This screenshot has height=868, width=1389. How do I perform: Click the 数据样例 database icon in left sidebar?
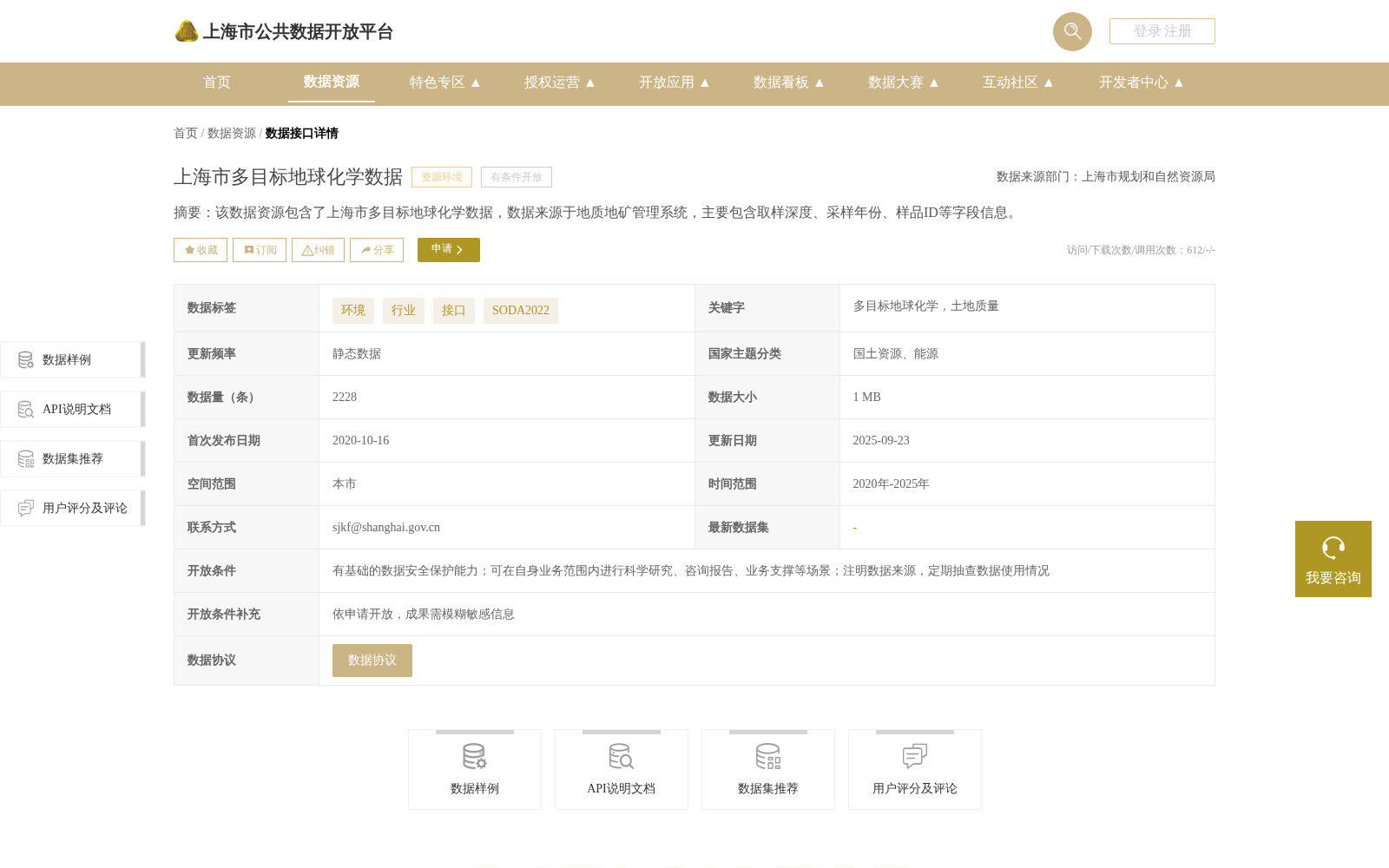[x=26, y=359]
